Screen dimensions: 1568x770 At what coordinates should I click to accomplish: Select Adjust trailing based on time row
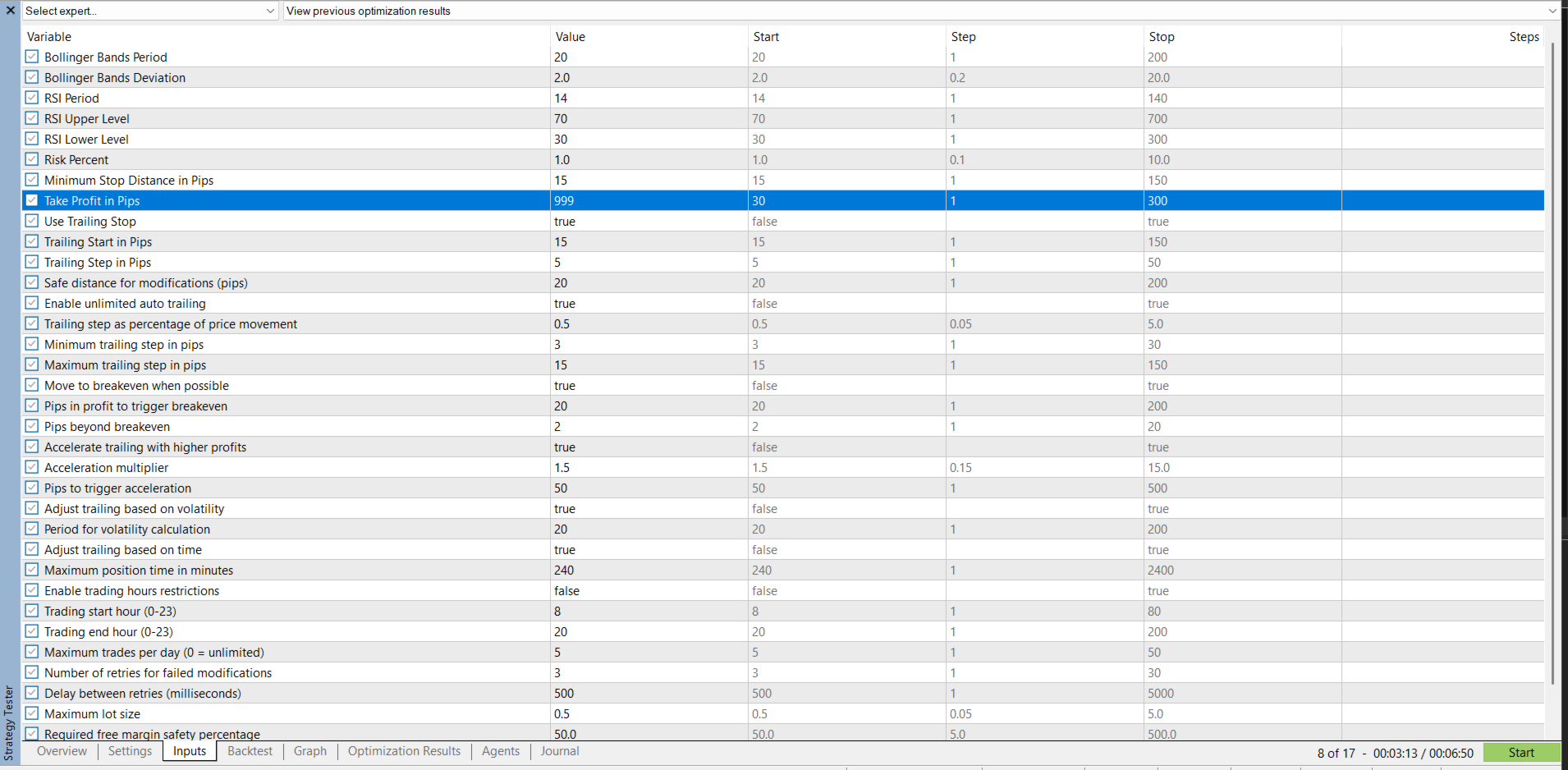pyautogui.click(x=783, y=549)
